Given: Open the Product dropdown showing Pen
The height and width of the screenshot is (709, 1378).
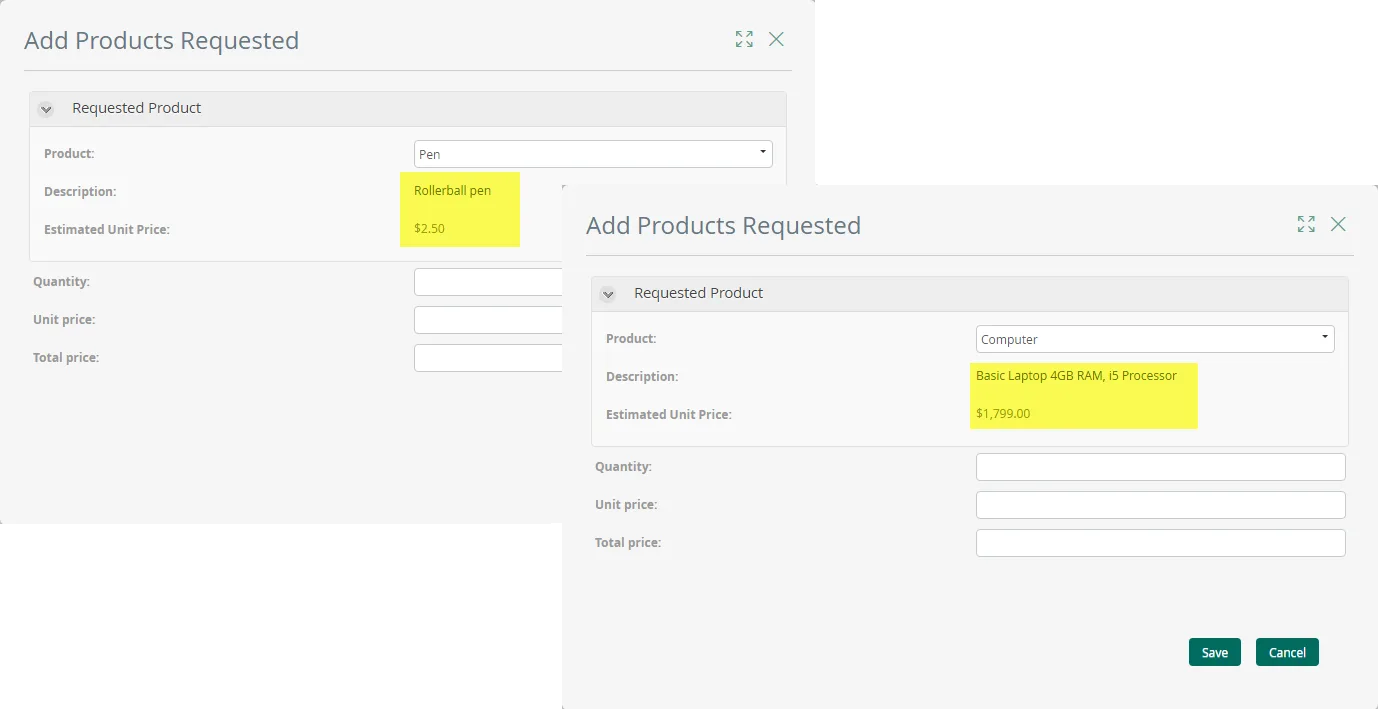Looking at the screenshot, I should 593,154.
